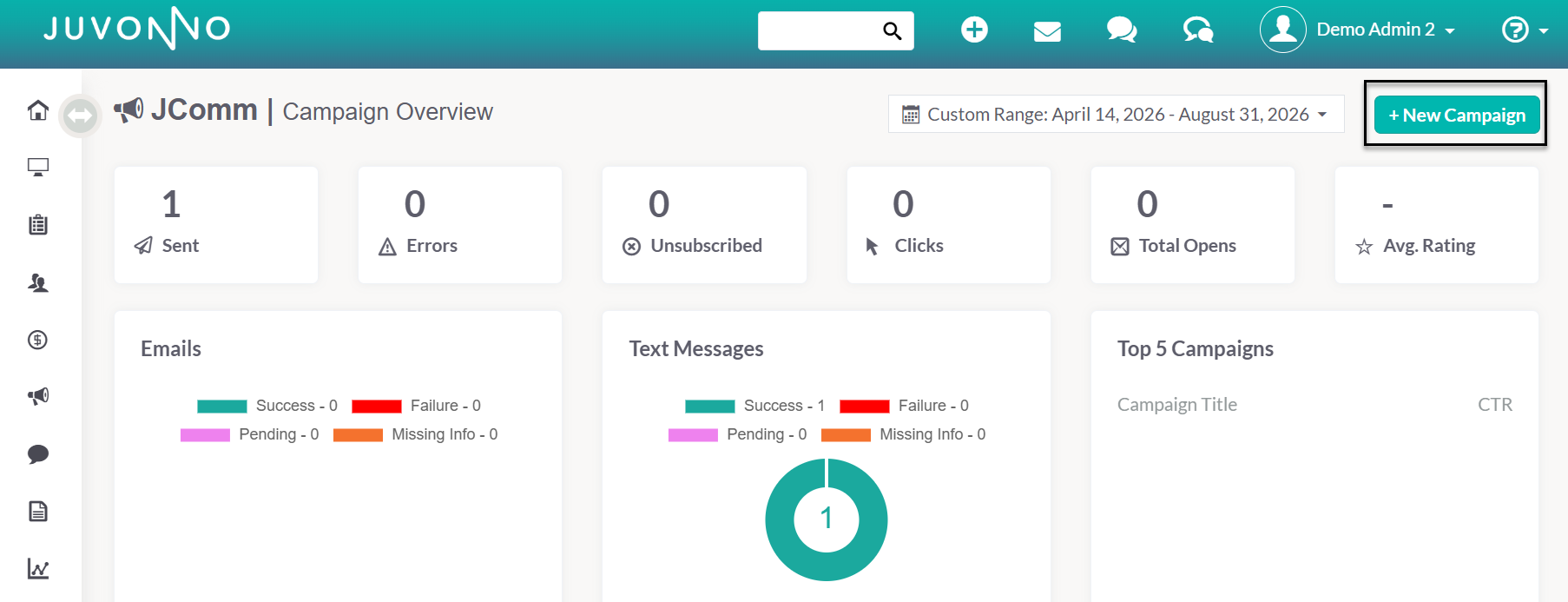Open the Demo Admin 2 dropdown
Screen dimensions: 1568x602
(x=1385, y=30)
